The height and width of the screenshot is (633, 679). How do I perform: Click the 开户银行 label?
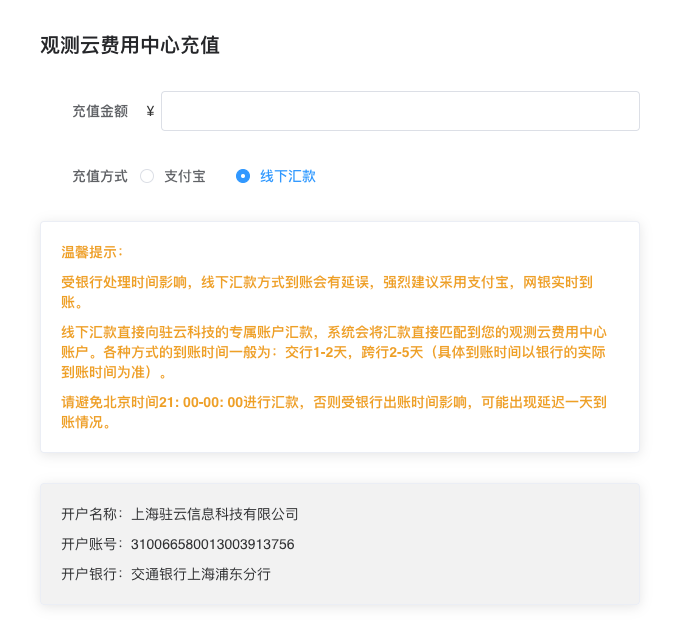click(x=92, y=574)
